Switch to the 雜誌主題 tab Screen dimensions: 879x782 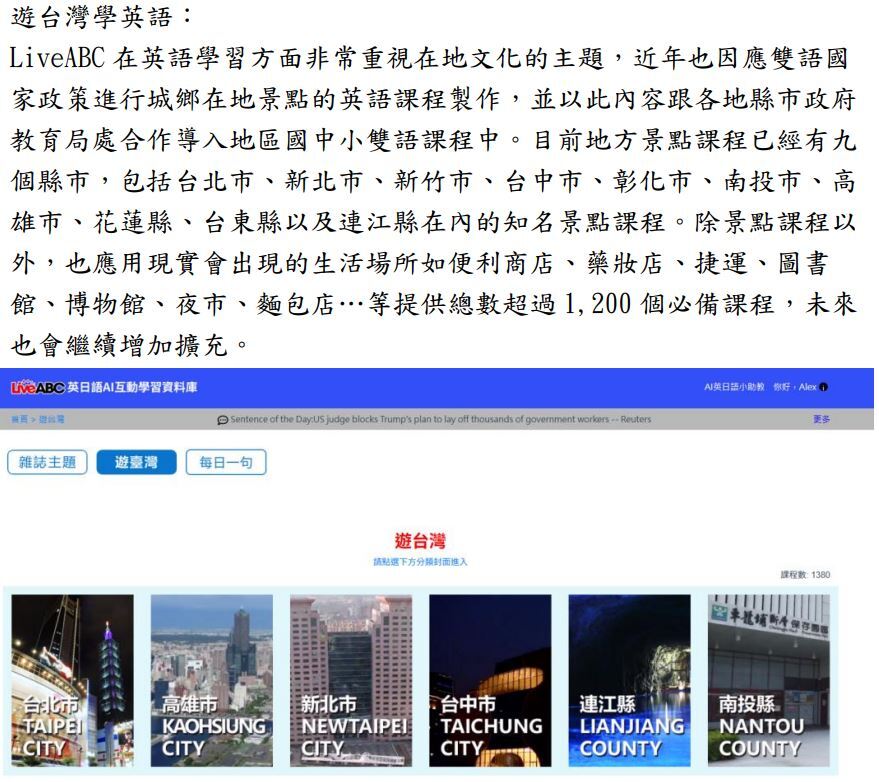coord(48,463)
